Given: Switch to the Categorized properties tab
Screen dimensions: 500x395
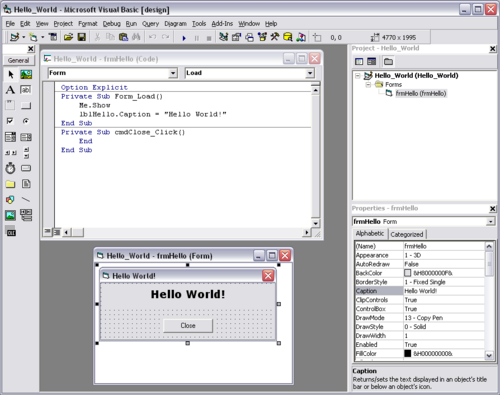Looking at the screenshot, I should click(x=407, y=234).
